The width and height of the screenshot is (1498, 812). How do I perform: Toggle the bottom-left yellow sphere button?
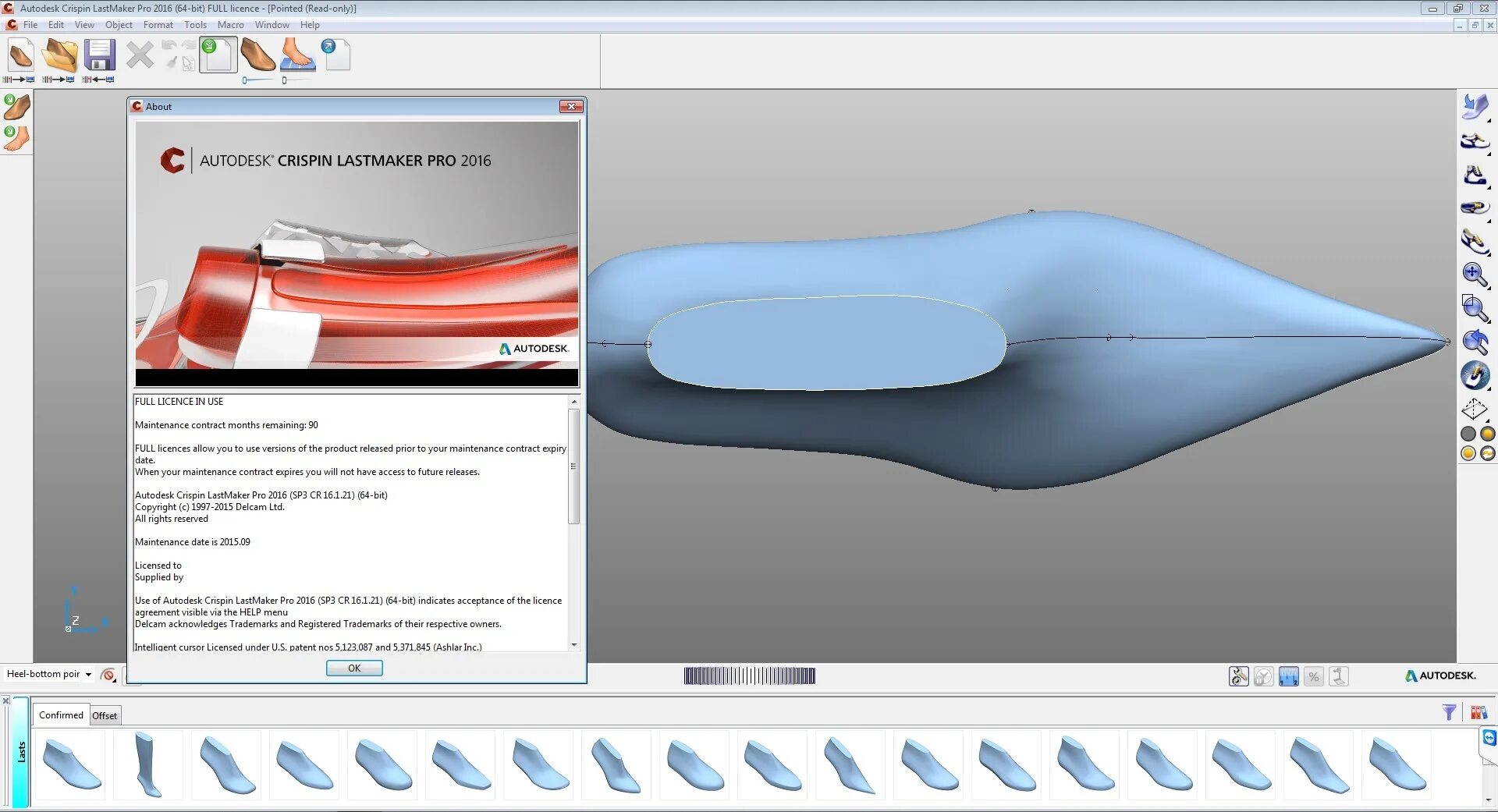tap(1468, 454)
